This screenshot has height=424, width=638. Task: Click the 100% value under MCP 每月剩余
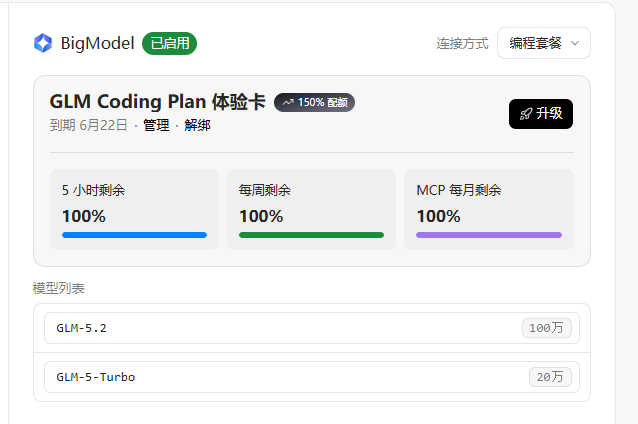[x=438, y=216]
